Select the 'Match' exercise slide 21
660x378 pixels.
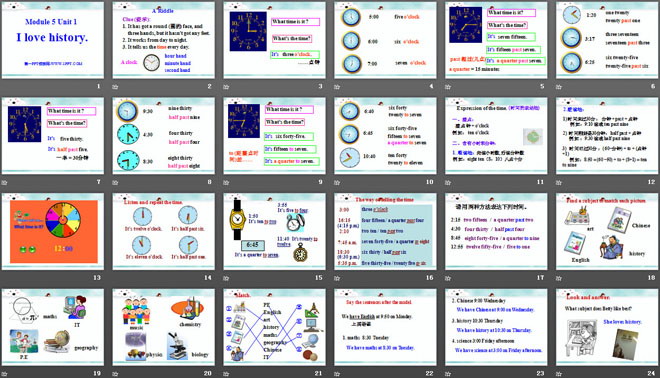click(274, 327)
